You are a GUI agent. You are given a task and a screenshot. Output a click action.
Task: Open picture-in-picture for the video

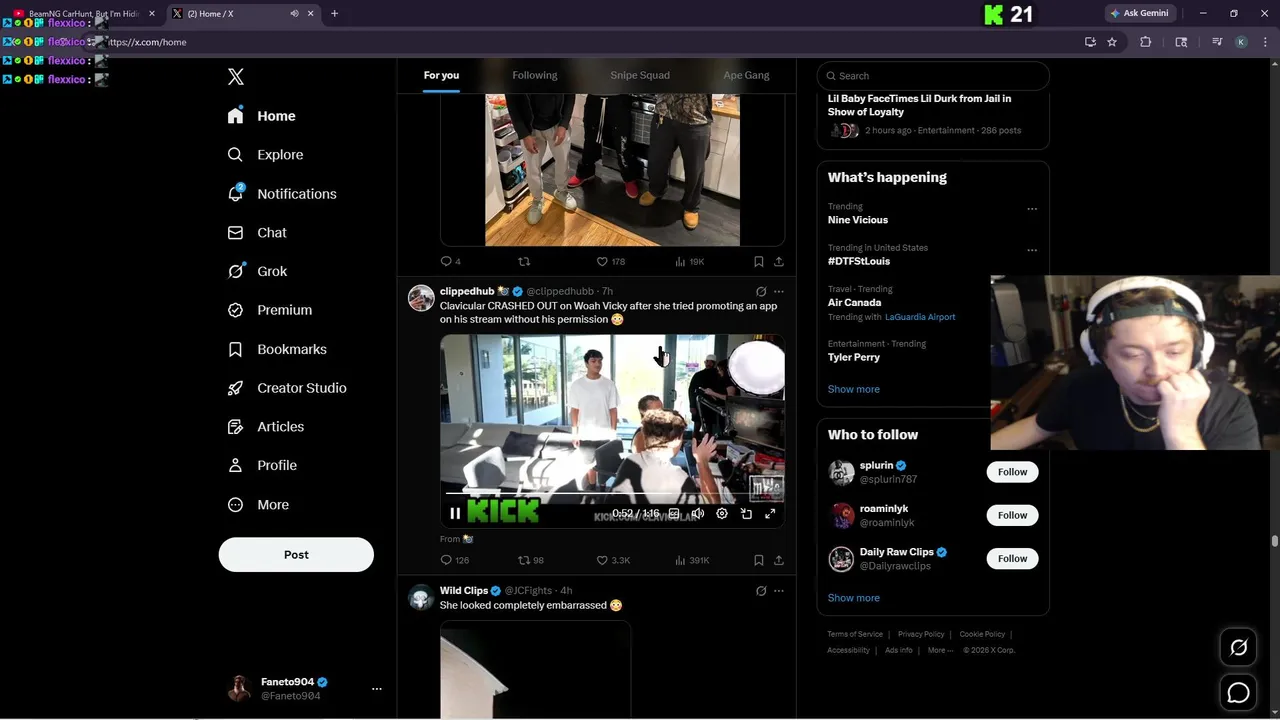[x=746, y=514]
